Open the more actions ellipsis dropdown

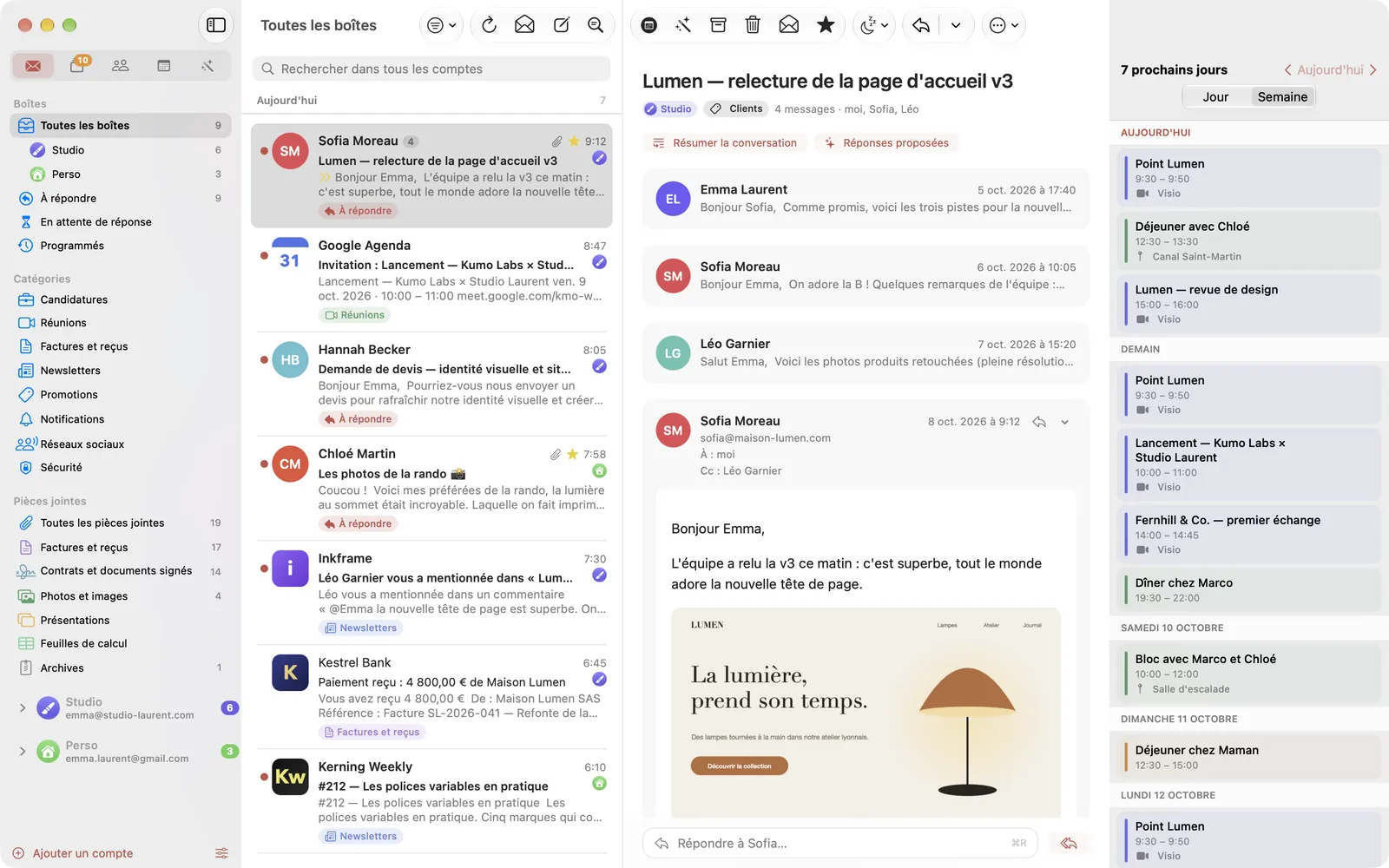tap(1004, 25)
